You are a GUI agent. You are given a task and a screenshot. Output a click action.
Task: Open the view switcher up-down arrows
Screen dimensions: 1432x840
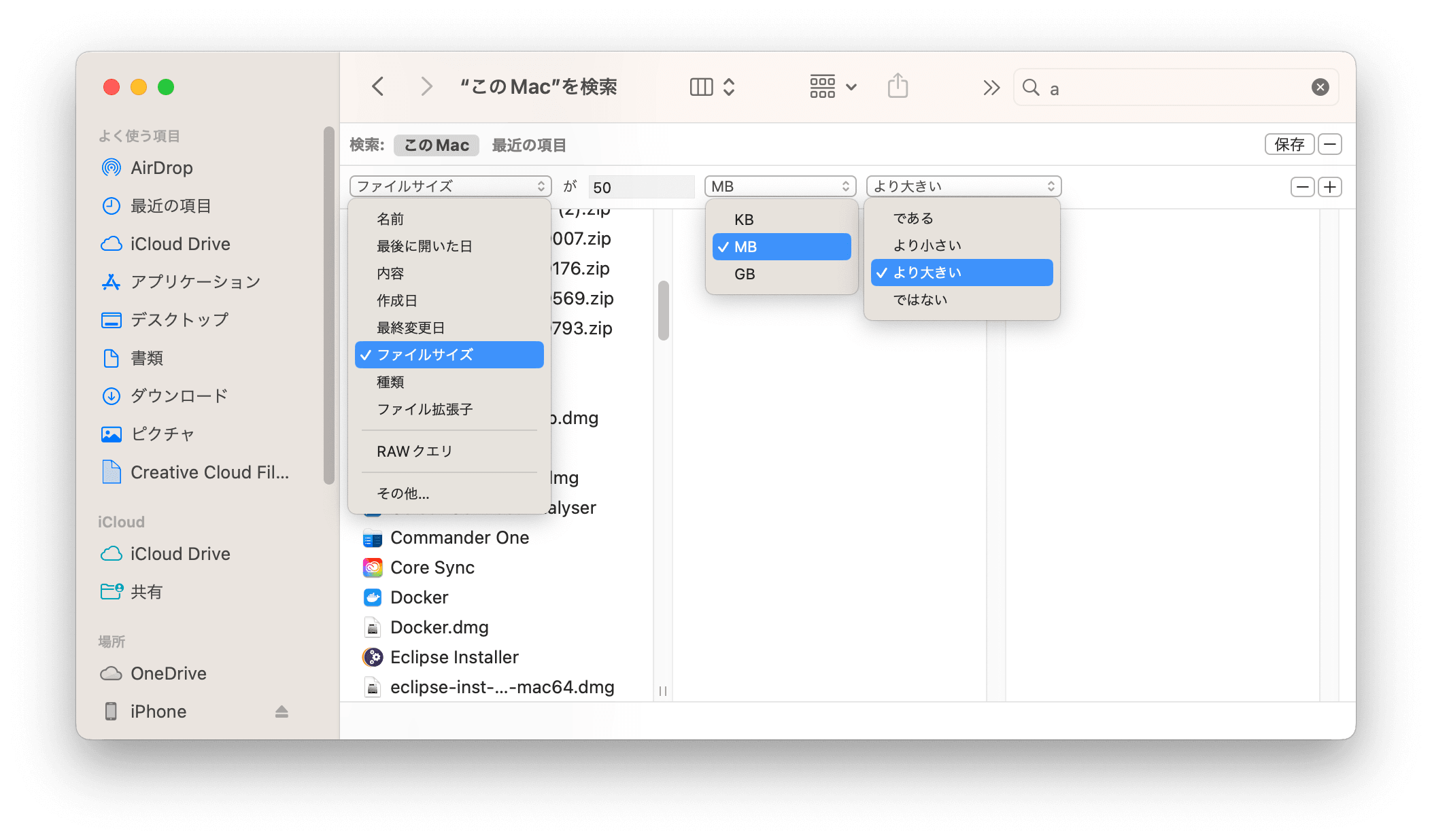[729, 87]
